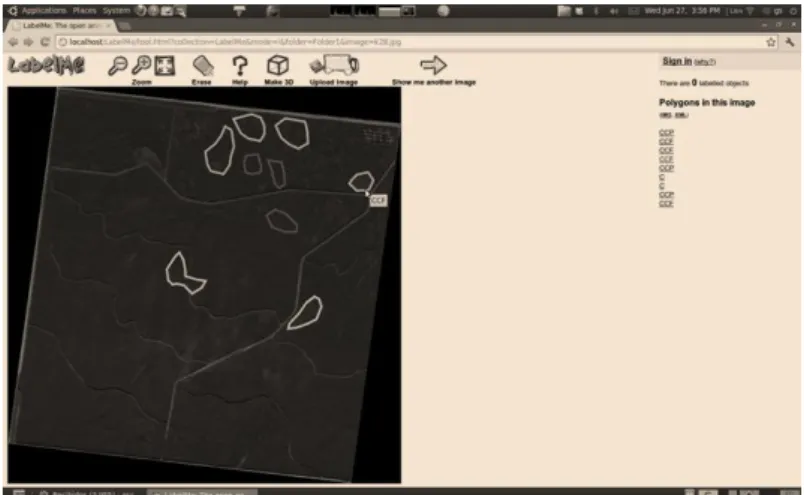This screenshot has height=495, width=804.
Task: Click the topmost CCF link in the polygon list
Action: click(x=666, y=133)
